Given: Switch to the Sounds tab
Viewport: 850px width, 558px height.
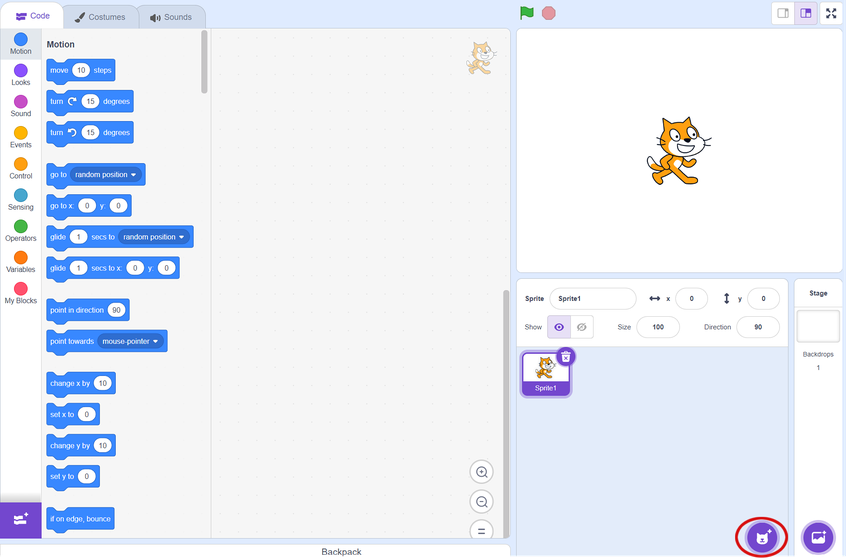Looking at the screenshot, I should [172, 17].
